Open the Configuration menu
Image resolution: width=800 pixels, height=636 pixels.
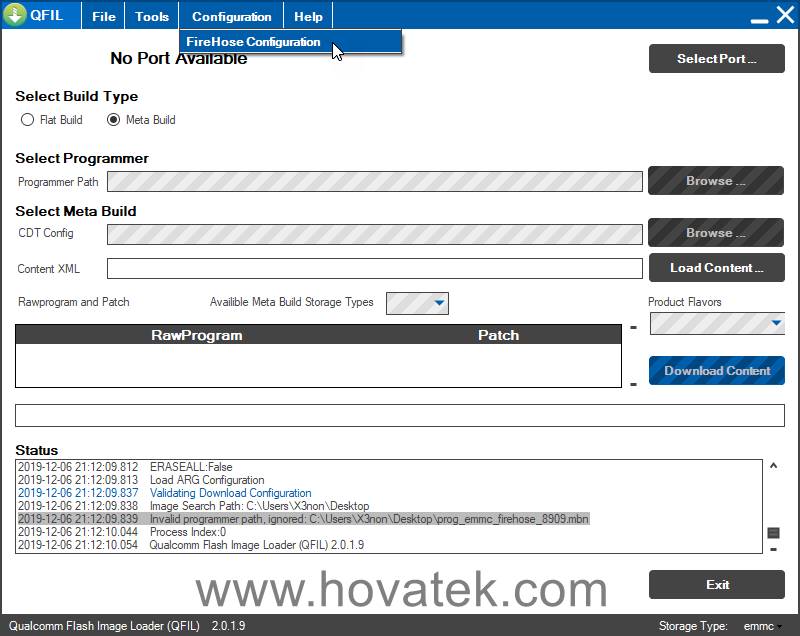pos(232,16)
